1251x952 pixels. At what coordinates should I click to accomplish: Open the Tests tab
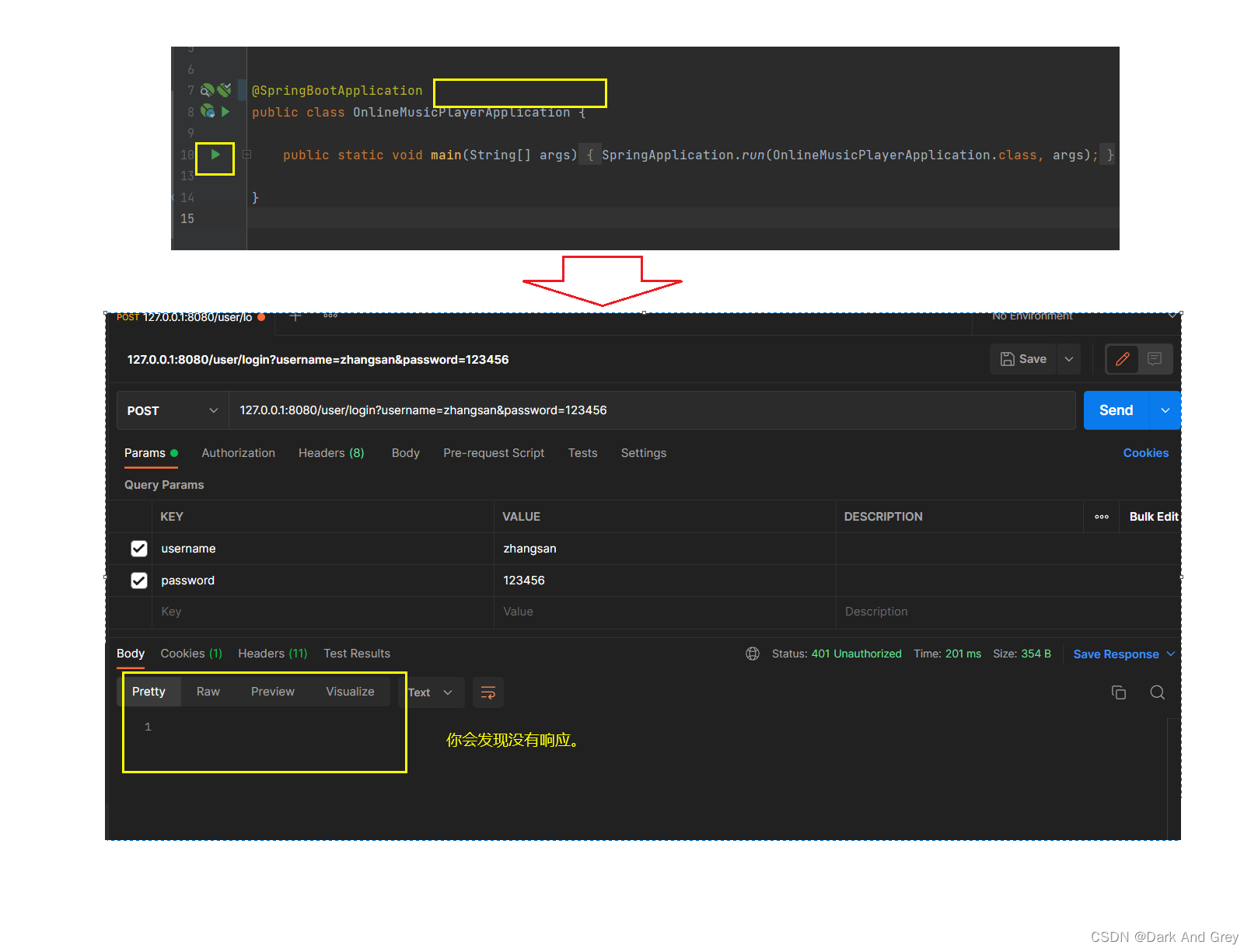coord(582,453)
